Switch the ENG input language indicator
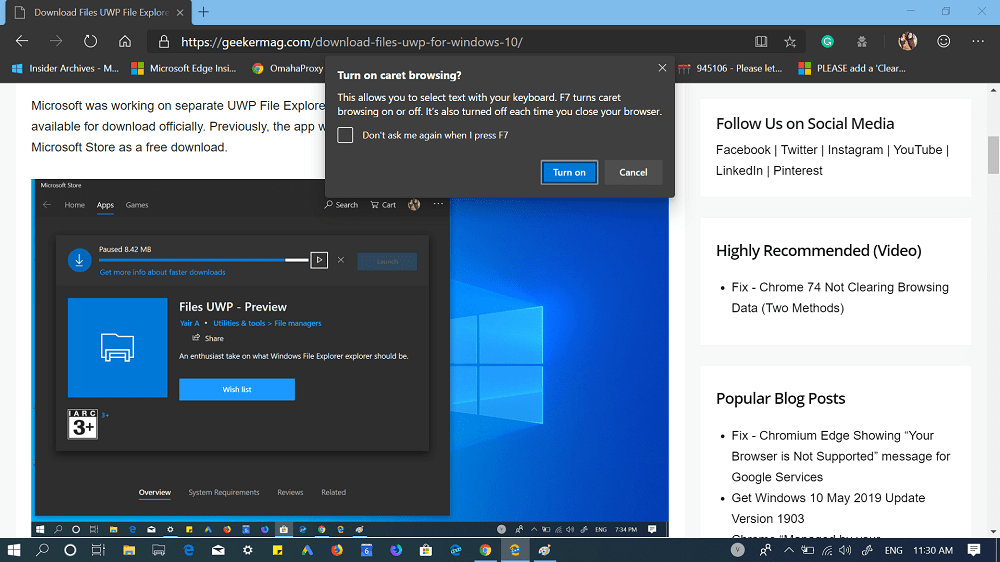 pos(893,550)
